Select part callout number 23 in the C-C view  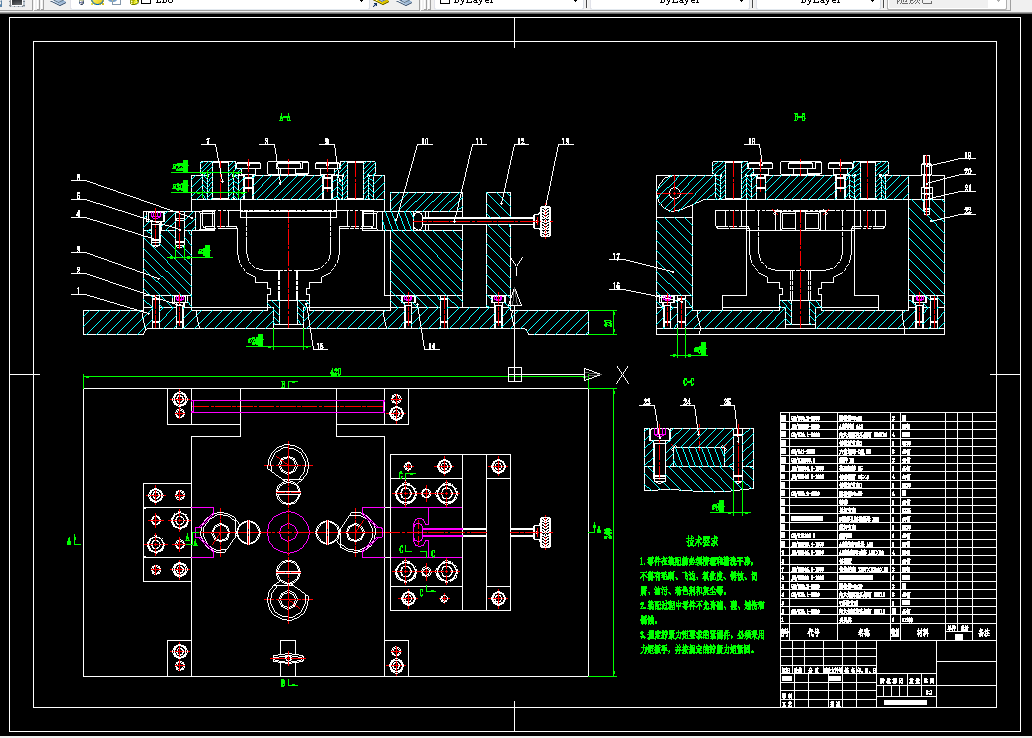647,402
